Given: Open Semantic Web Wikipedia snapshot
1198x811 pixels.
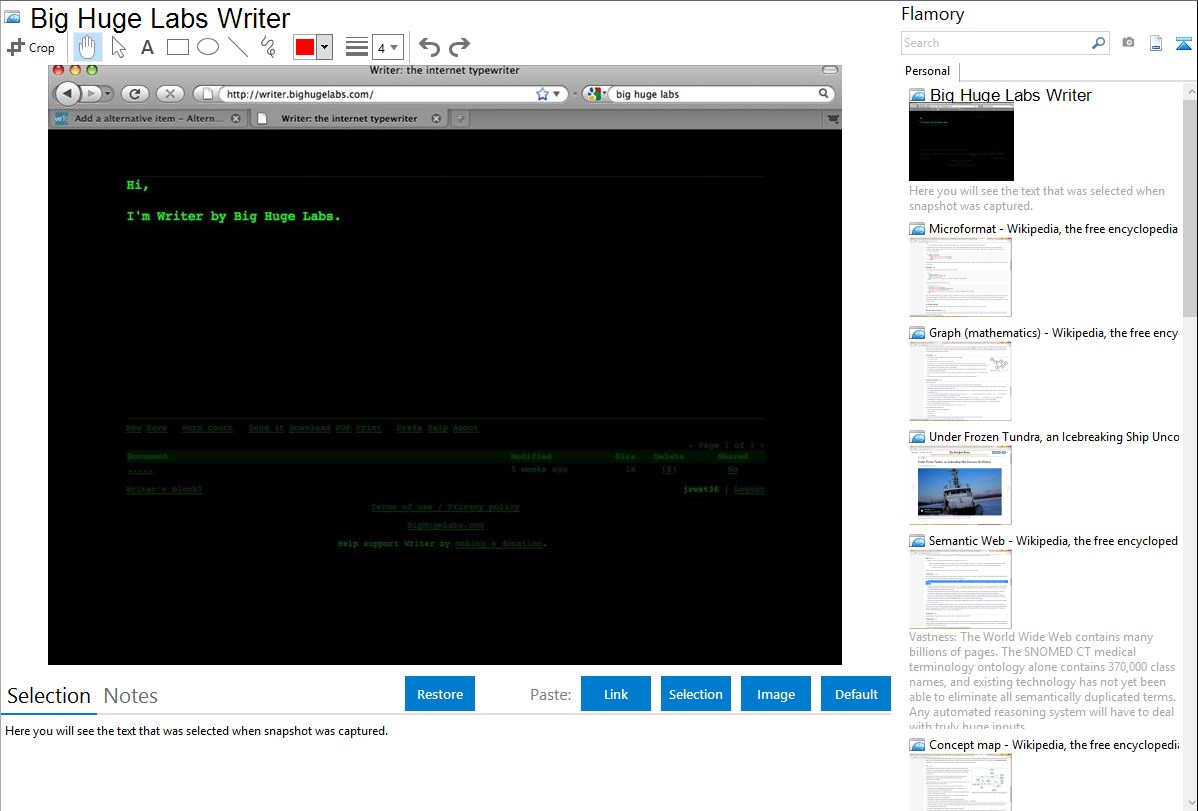Looking at the screenshot, I should tap(1053, 540).
